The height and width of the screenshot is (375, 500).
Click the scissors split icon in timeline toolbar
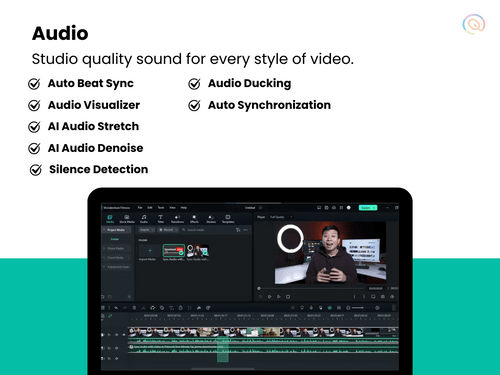(x=144, y=308)
